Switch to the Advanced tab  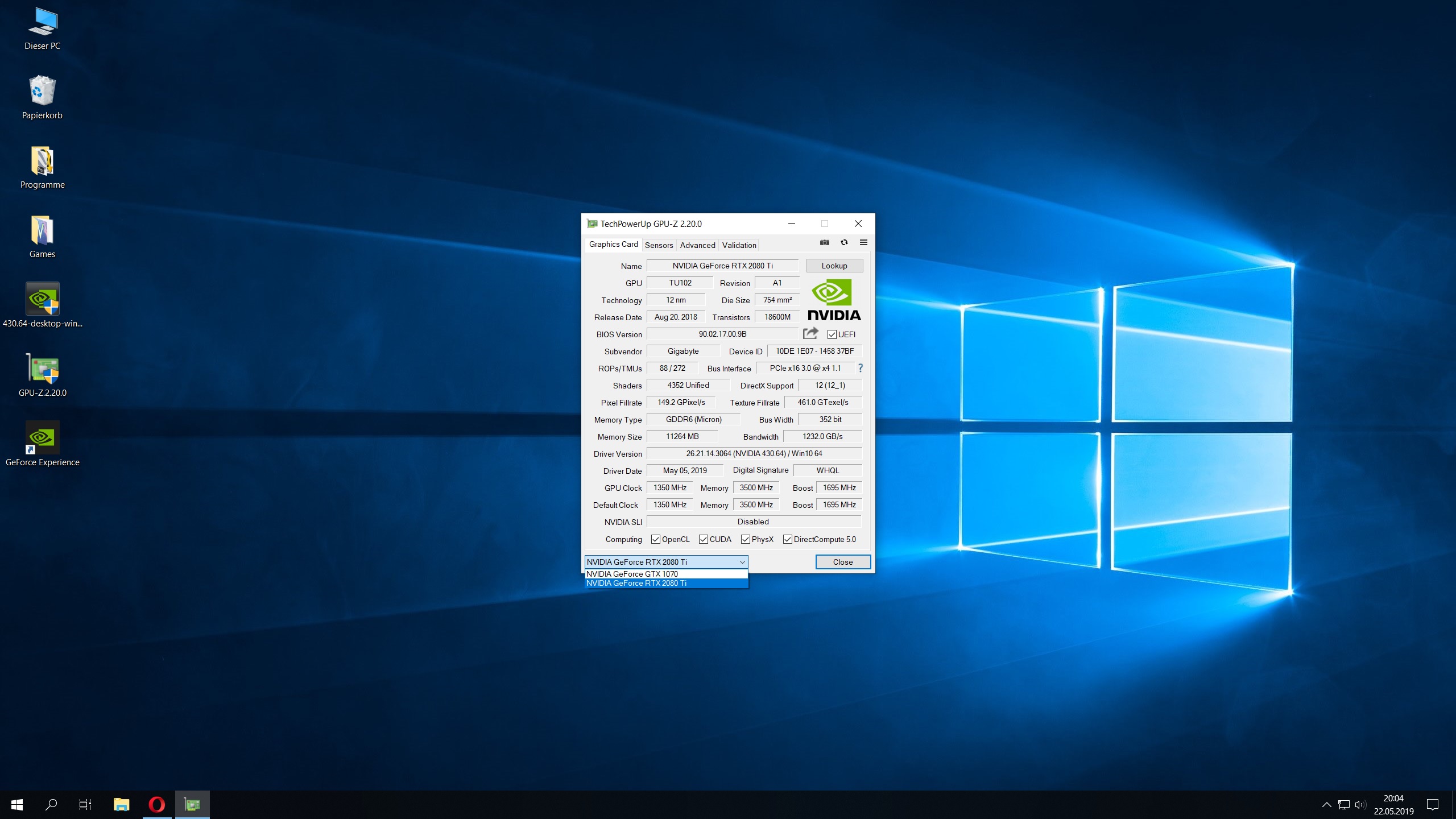coord(697,245)
